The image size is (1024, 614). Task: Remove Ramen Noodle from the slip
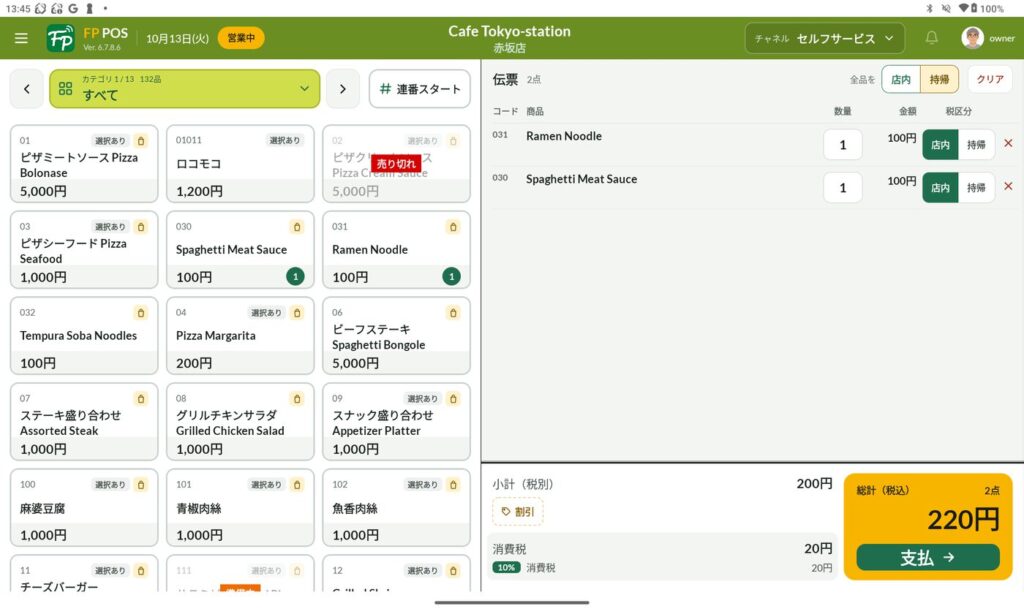pos(1008,143)
